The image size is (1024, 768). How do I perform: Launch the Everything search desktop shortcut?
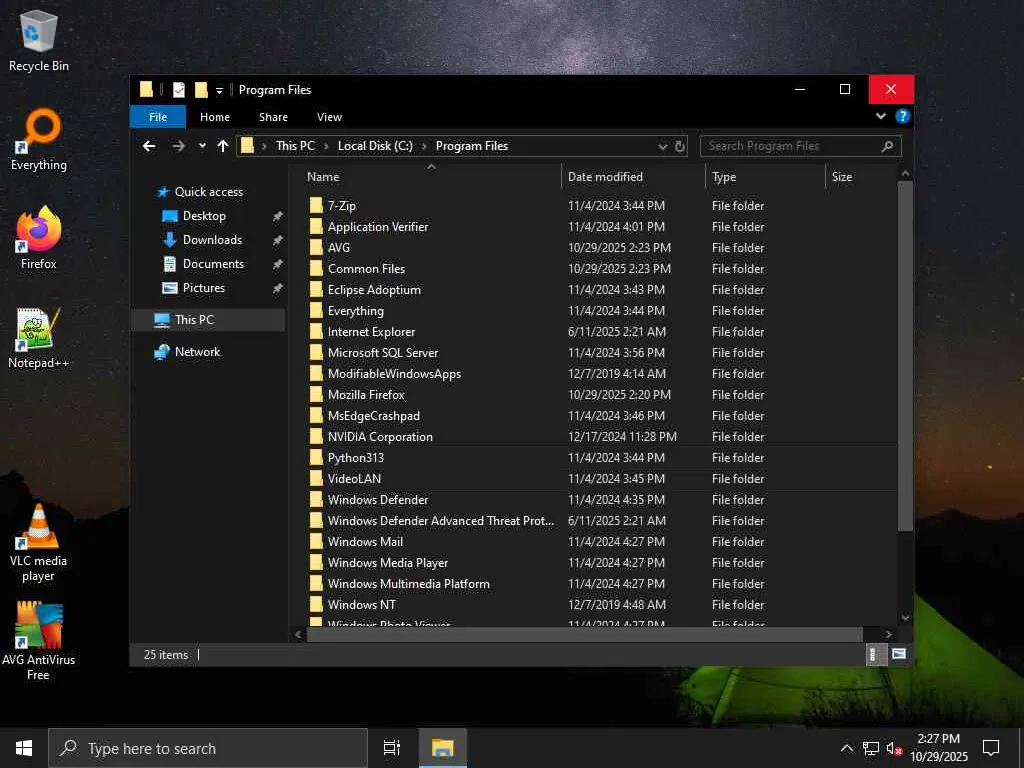[x=39, y=139]
